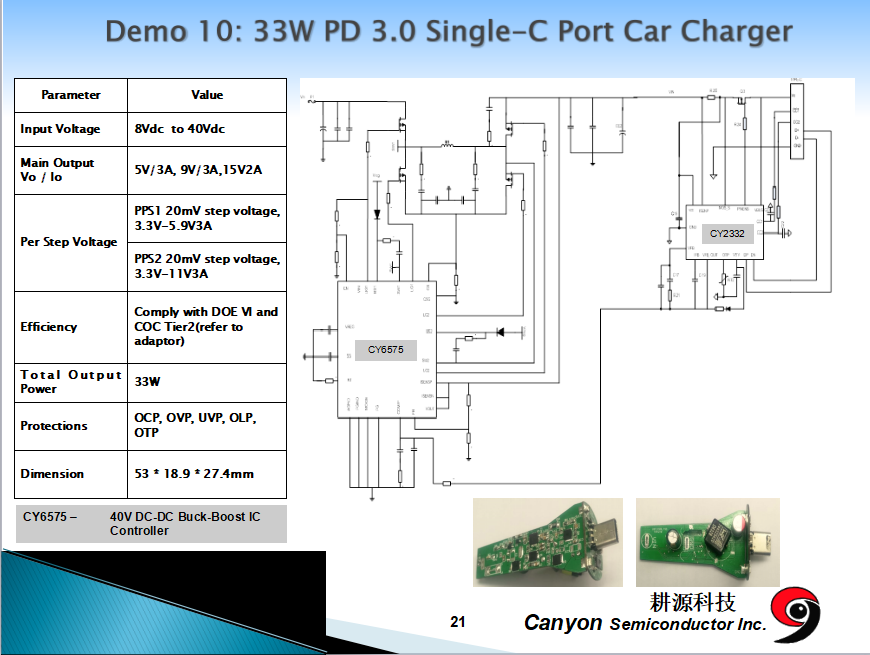Viewport: 870px width, 655px height.
Task: Select the 'Value' header cell
Action: (x=207, y=95)
